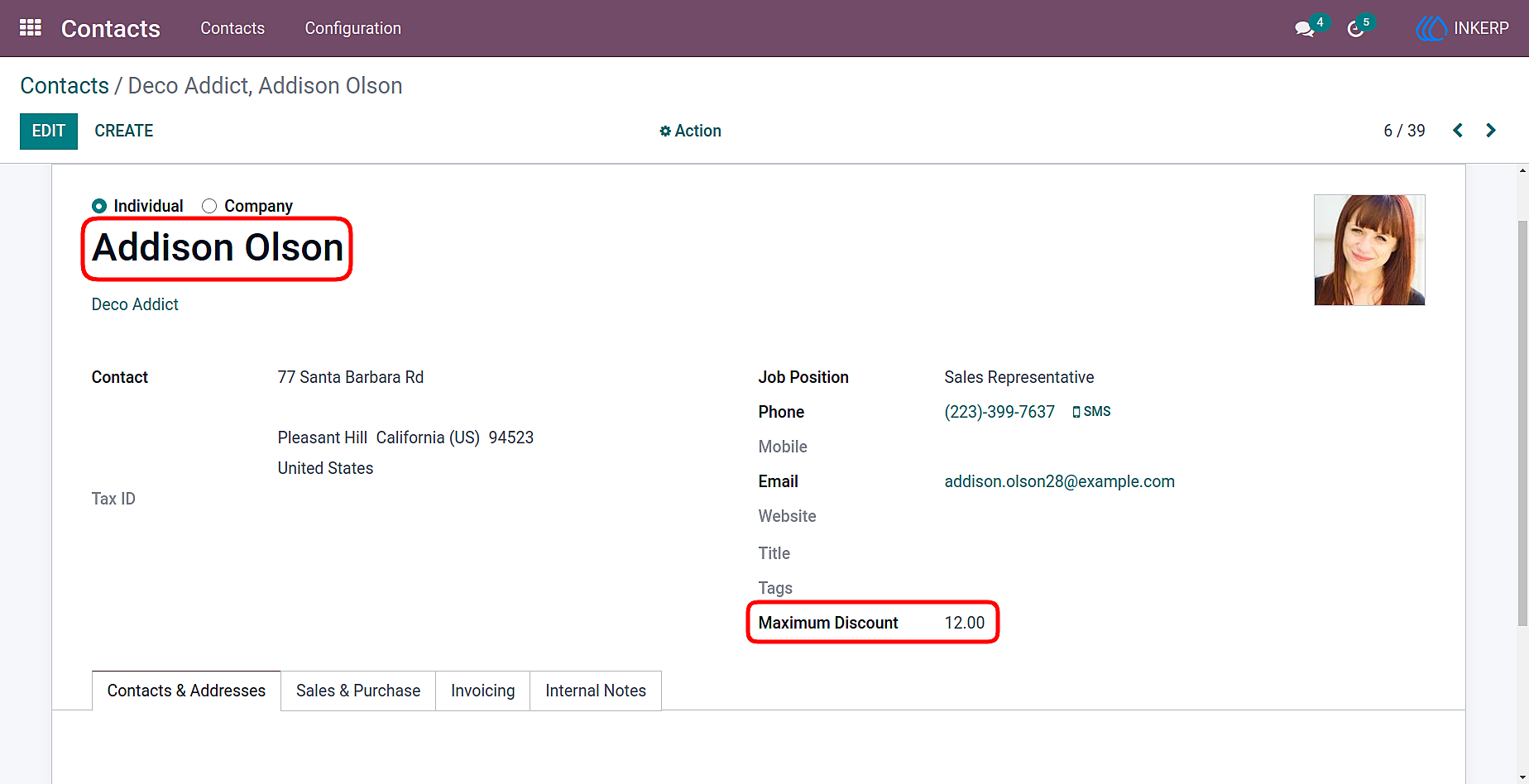
Task: Go to next record arrow
Action: 1491,131
